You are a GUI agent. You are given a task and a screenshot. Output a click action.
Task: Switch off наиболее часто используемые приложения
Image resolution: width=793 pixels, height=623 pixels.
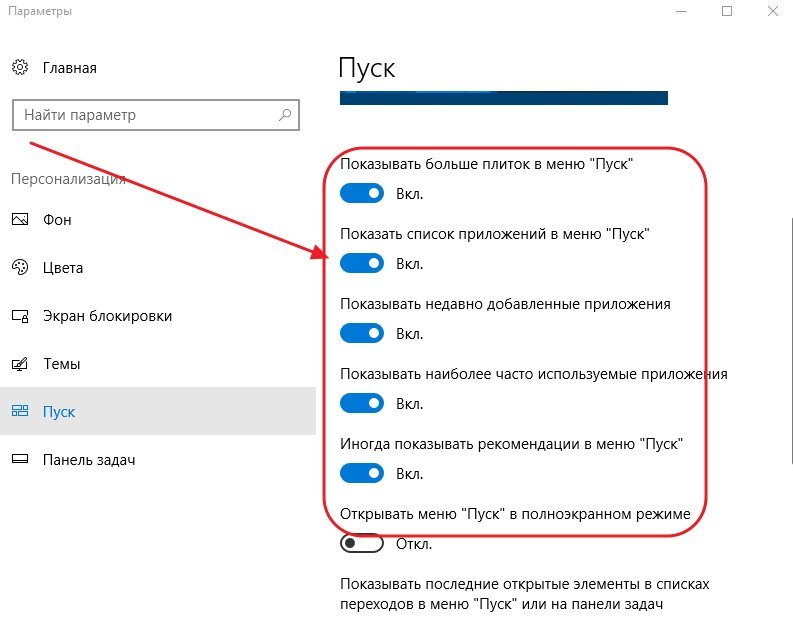pos(362,403)
